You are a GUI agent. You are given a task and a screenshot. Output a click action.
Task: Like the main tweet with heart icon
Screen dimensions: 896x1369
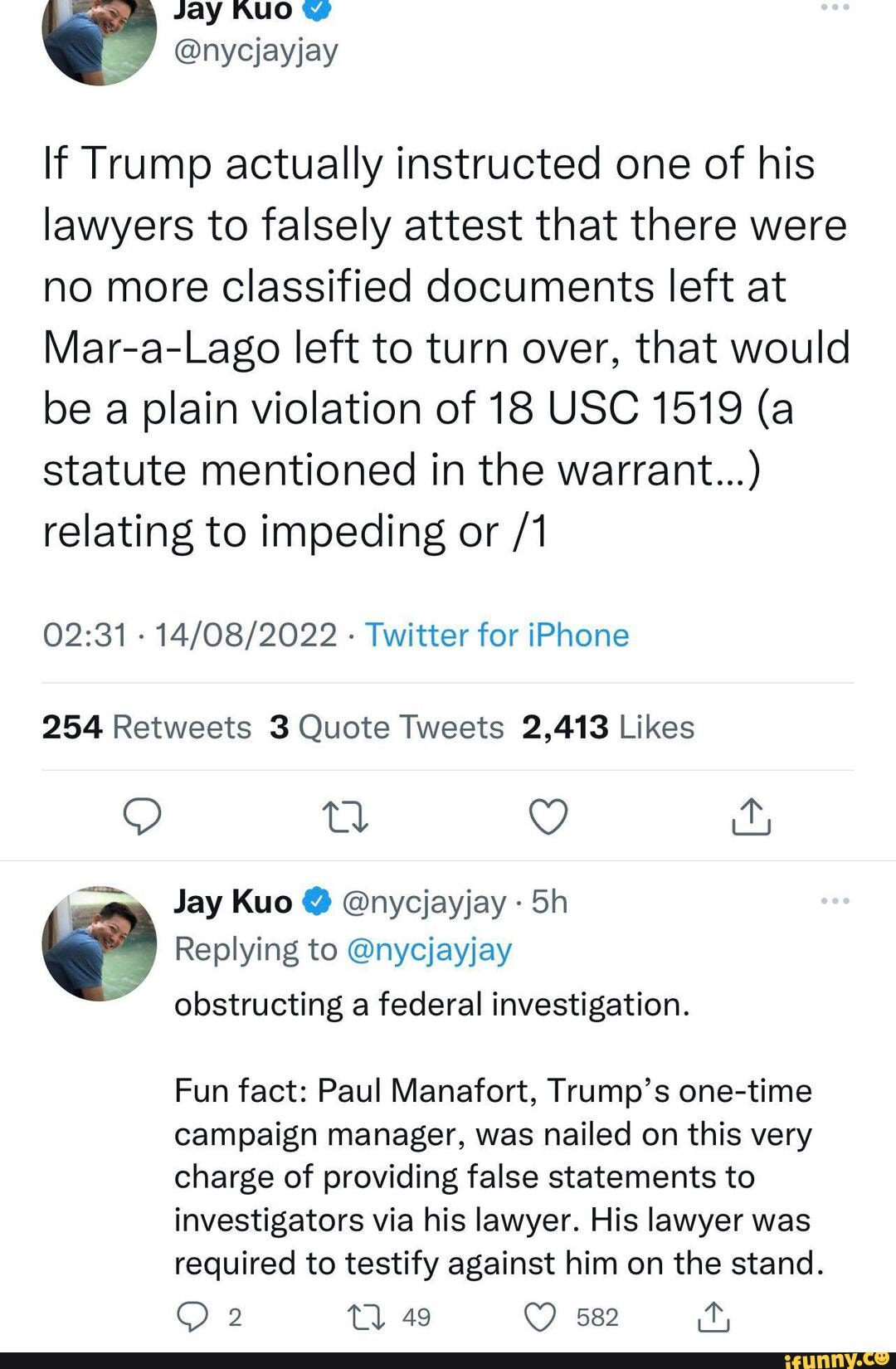click(548, 816)
